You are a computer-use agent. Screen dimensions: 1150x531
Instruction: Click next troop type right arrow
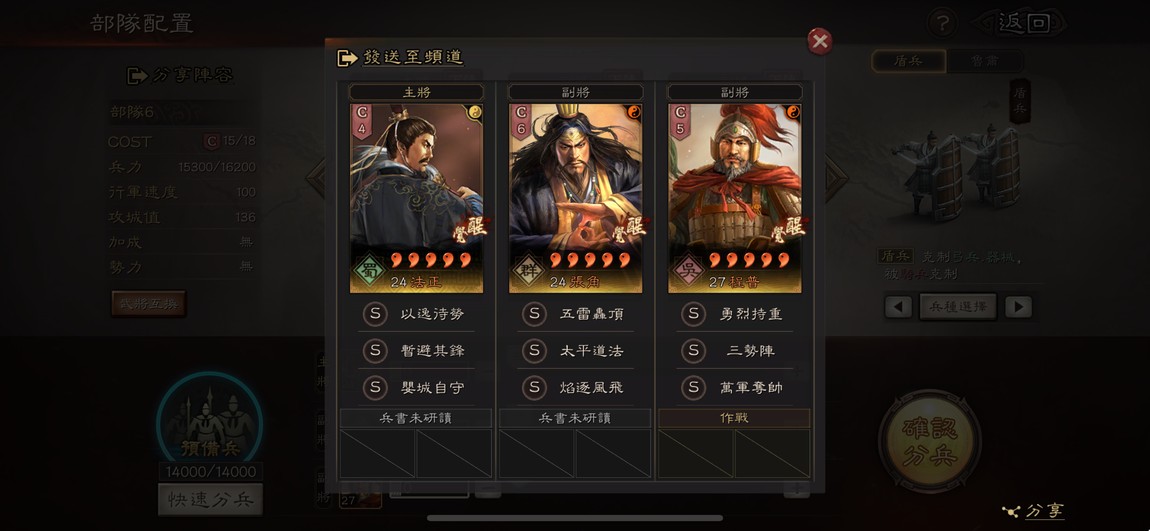click(x=1018, y=307)
